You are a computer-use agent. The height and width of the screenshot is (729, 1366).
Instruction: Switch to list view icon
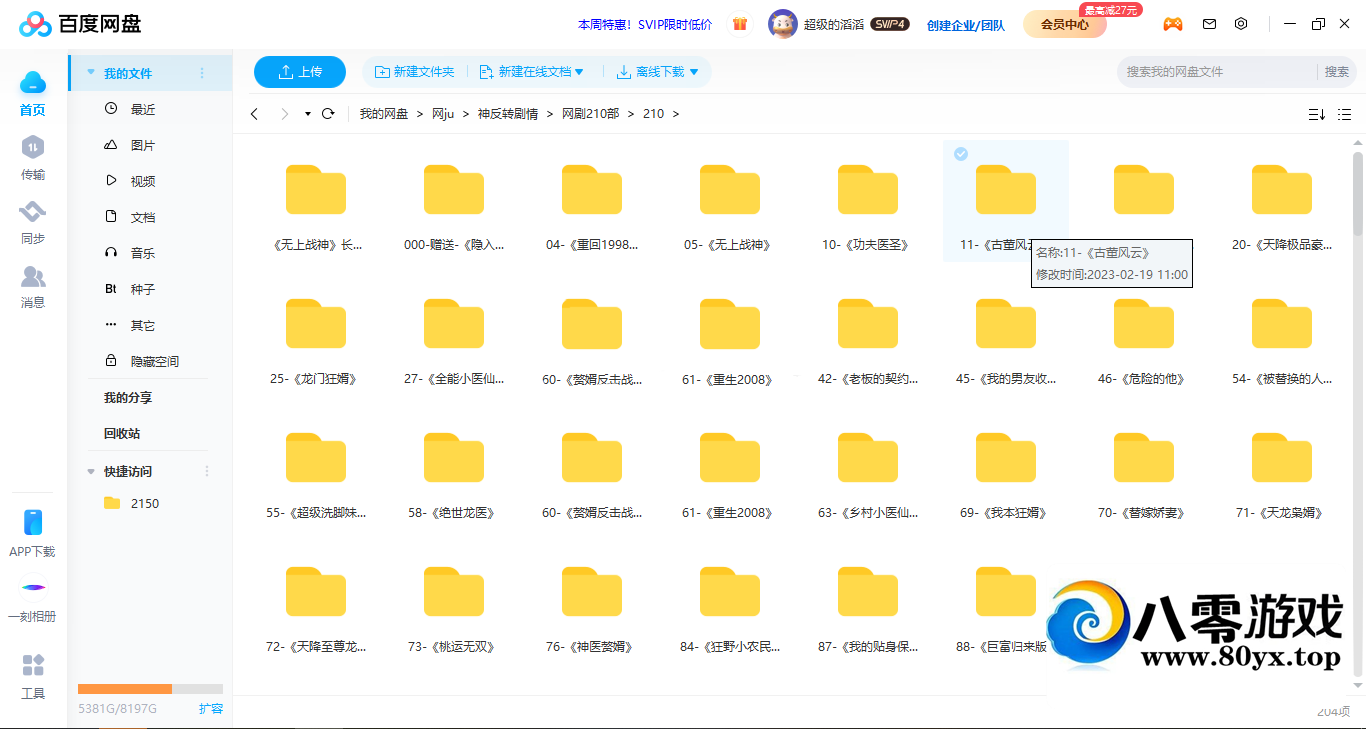tap(1344, 115)
